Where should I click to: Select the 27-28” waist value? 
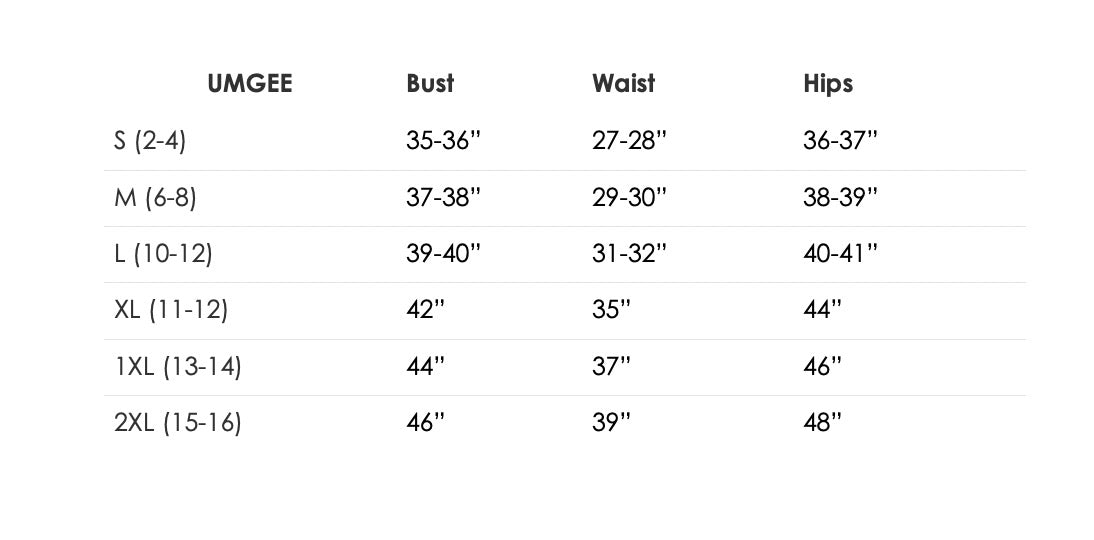point(629,141)
